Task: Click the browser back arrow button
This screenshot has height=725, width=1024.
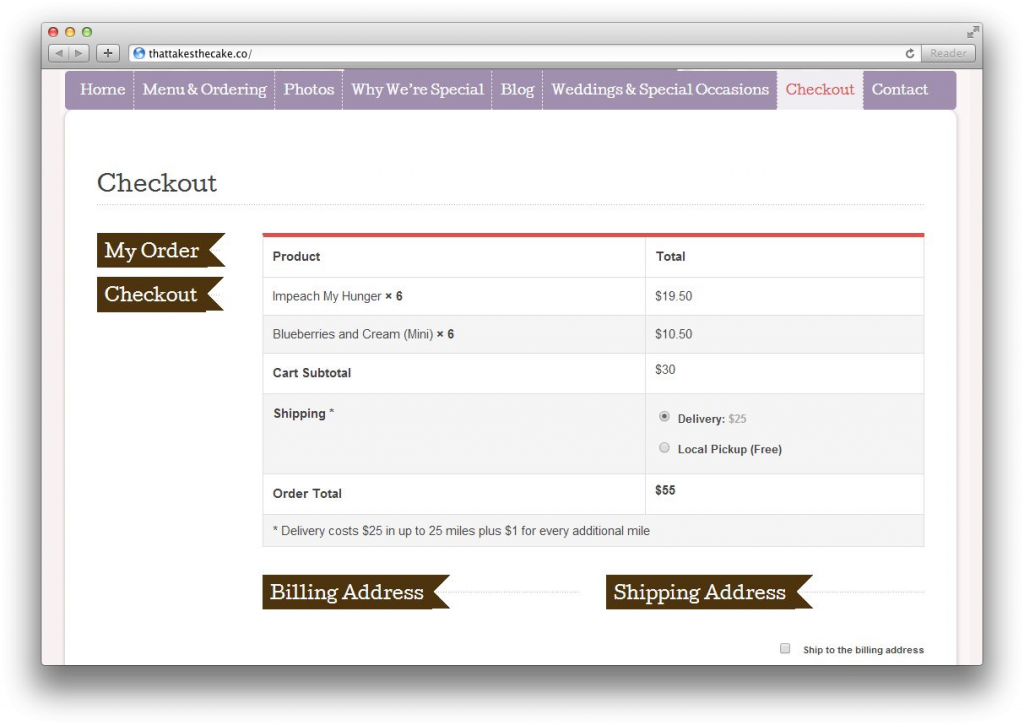Action: point(58,53)
